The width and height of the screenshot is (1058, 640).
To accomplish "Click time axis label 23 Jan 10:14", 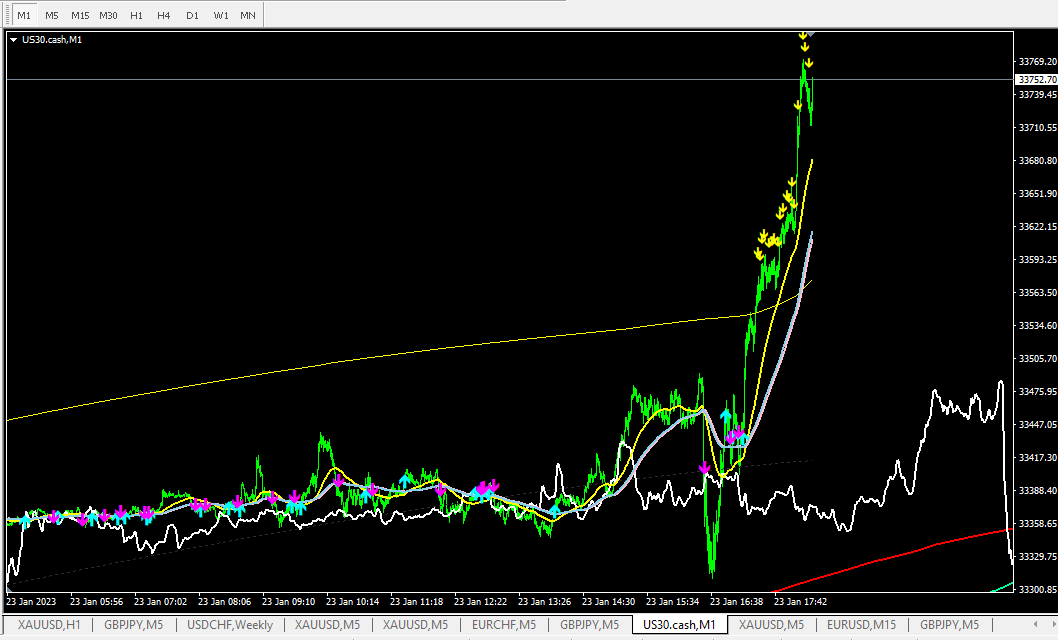I will [351, 602].
